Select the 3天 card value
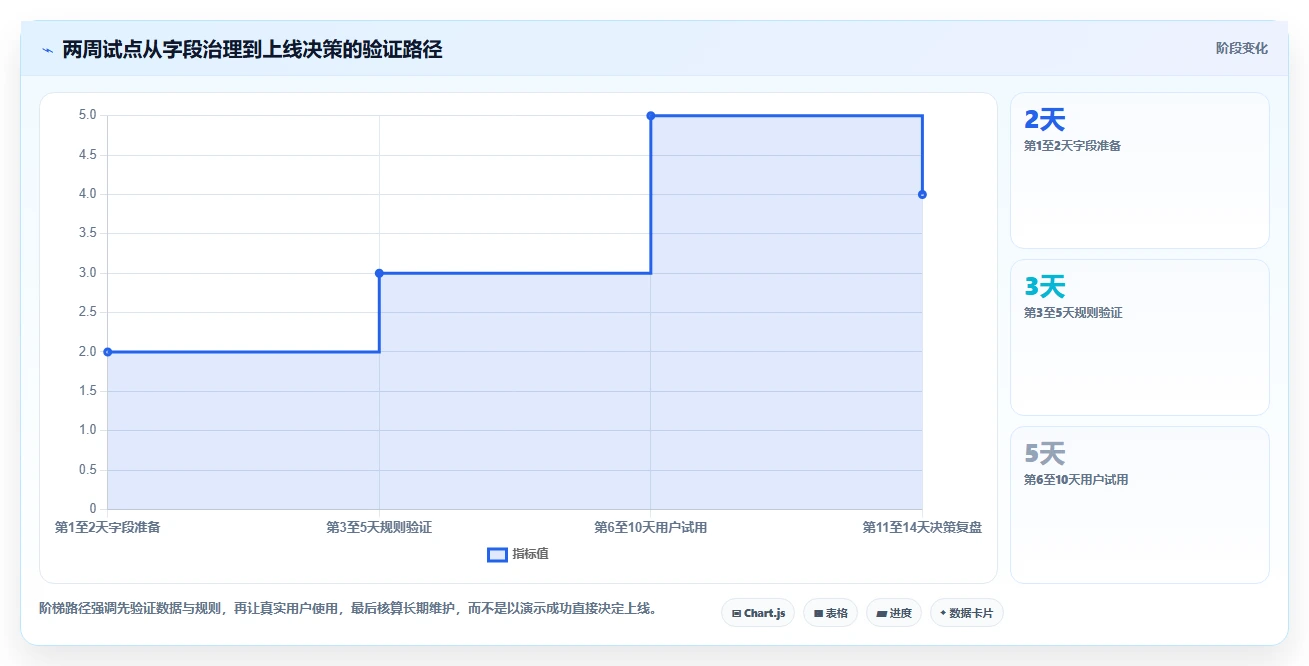This screenshot has width=1309, height=666. [x=1045, y=287]
